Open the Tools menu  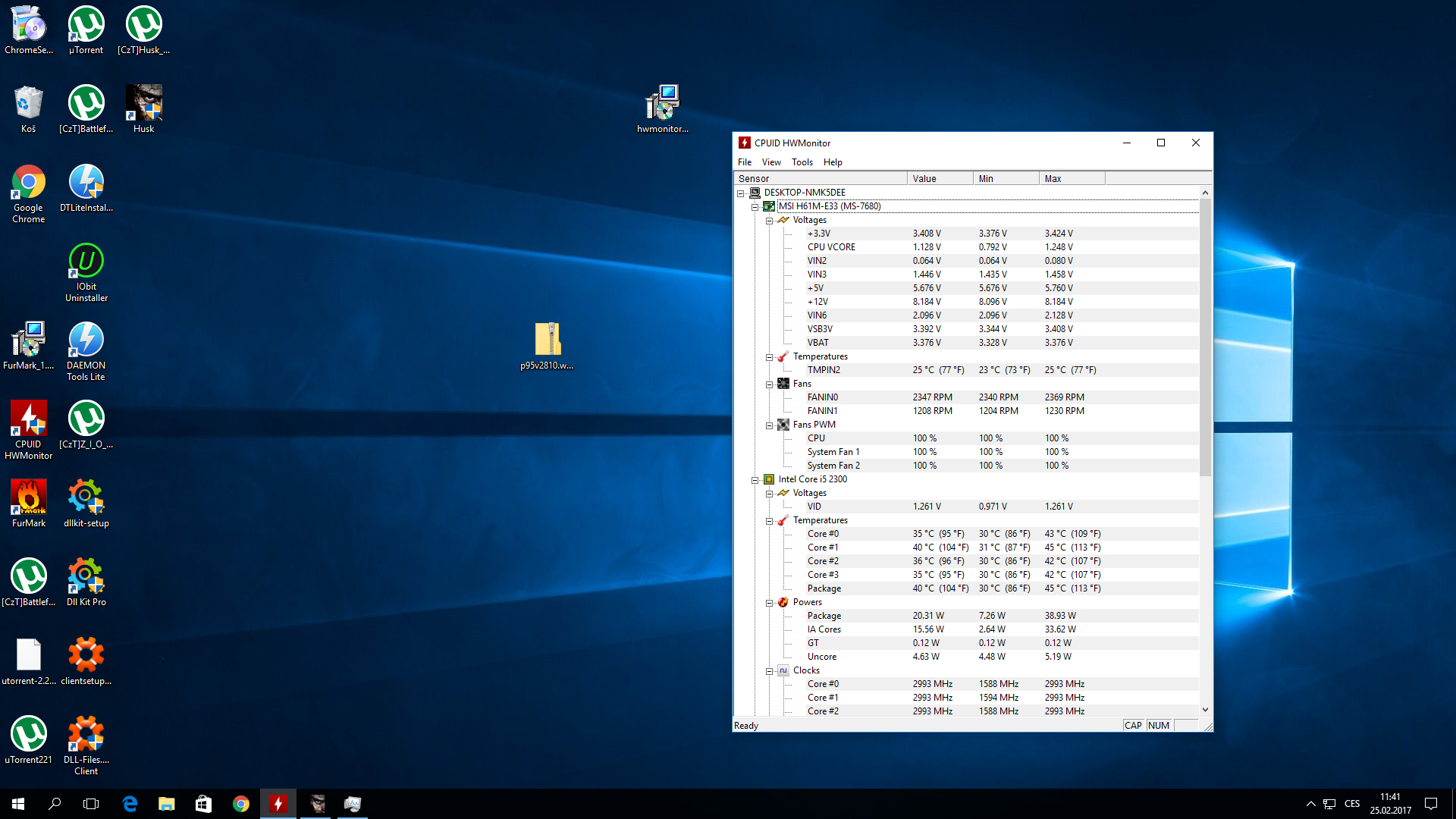(x=802, y=162)
